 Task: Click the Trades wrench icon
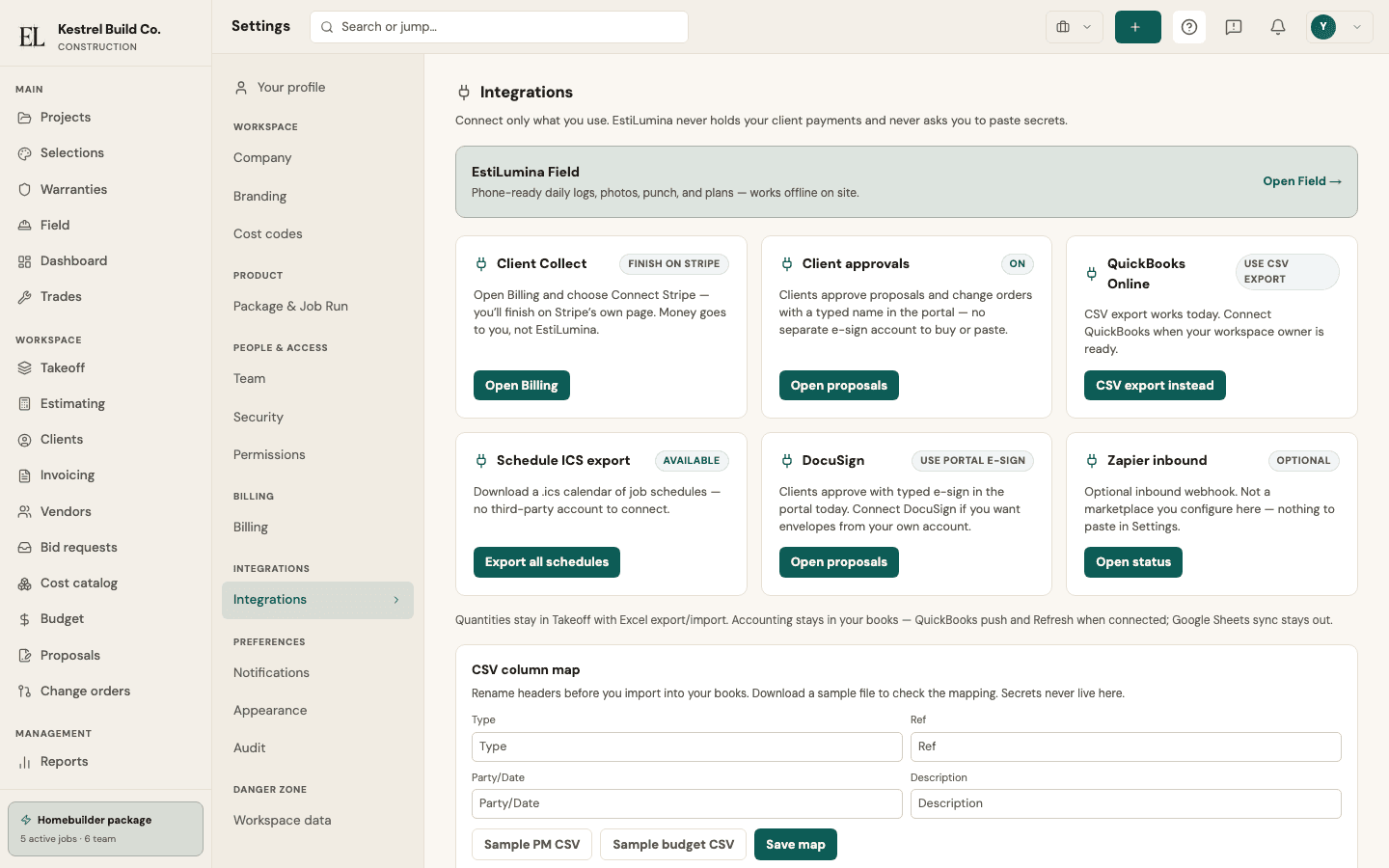25,297
